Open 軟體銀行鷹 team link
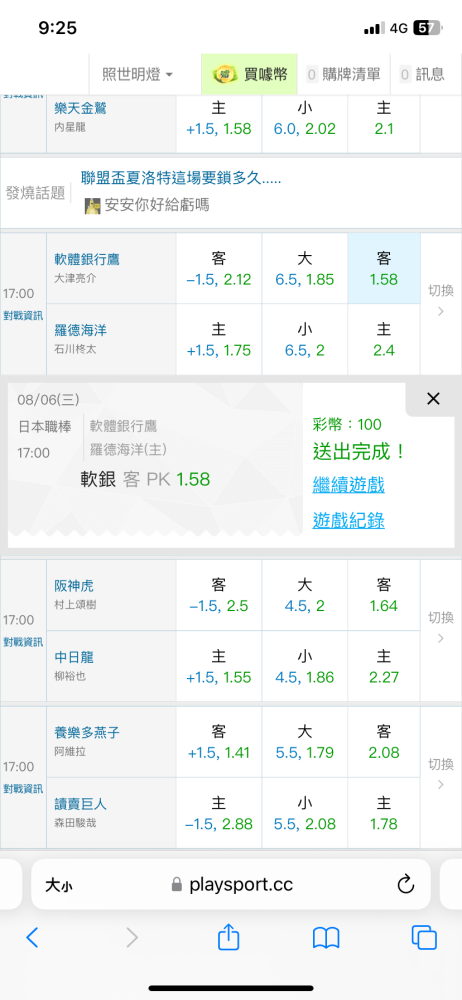This screenshot has height=1000, width=462. (87, 260)
